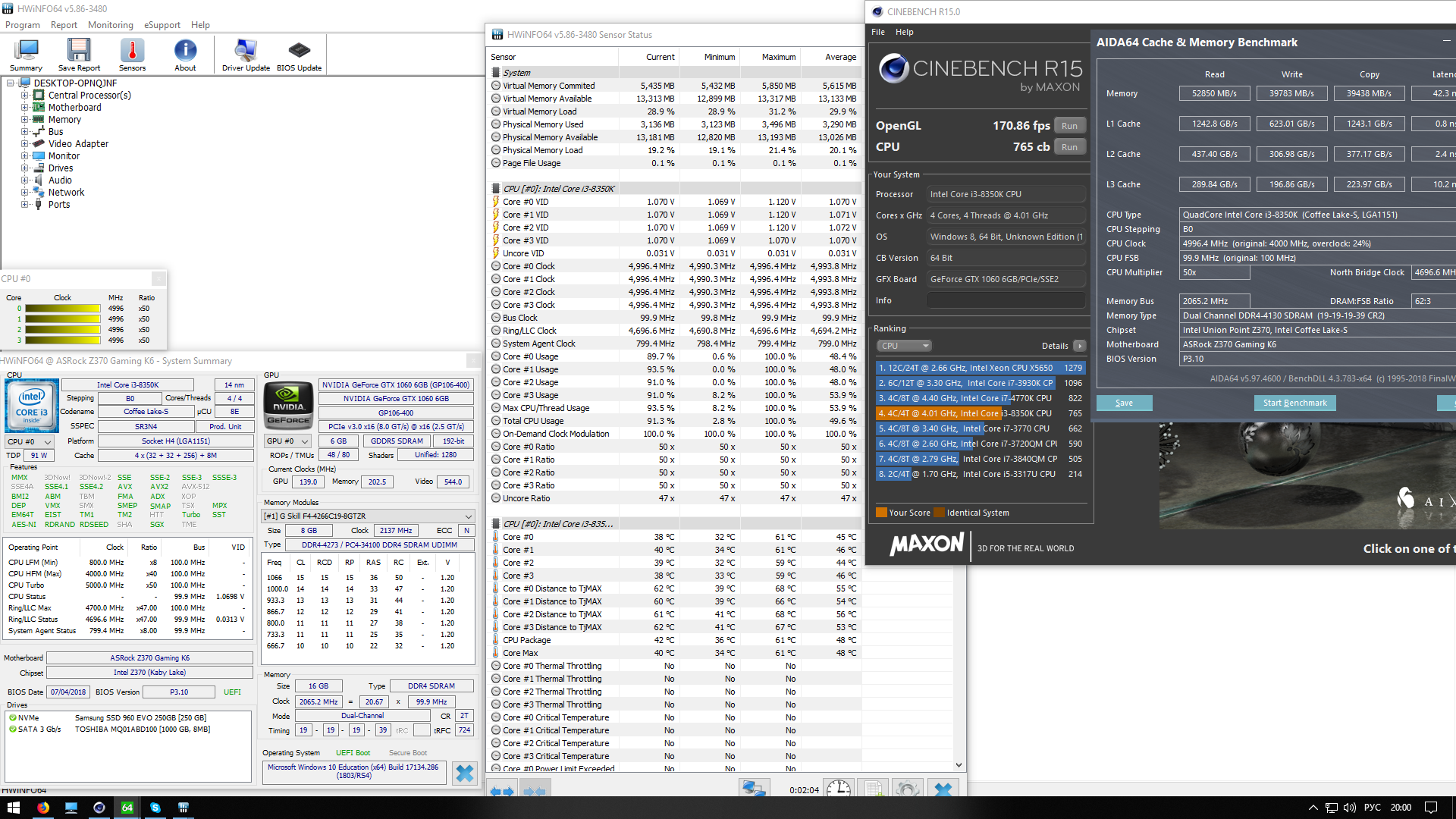Open the network remote monitoring icon
This screenshot has width=1456, height=819.
(753, 789)
